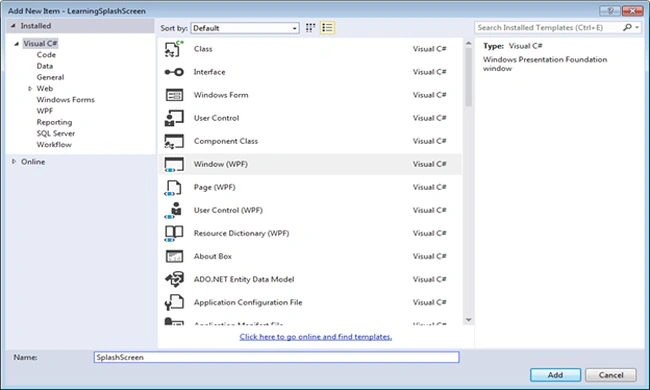Select the Reporting category
The image size is (650, 390).
point(54,122)
